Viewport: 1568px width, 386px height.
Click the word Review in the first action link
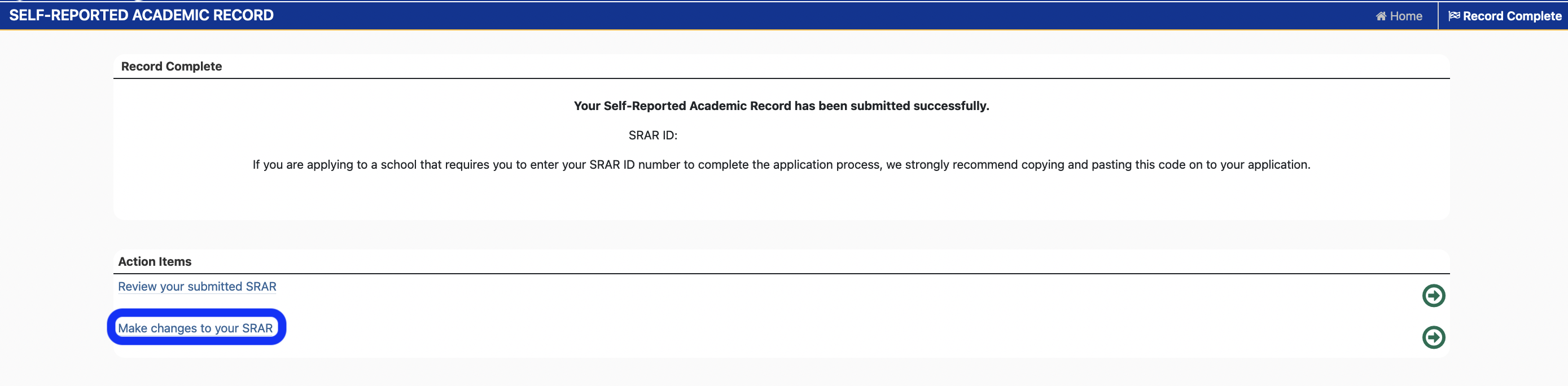pyautogui.click(x=137, y=287)
